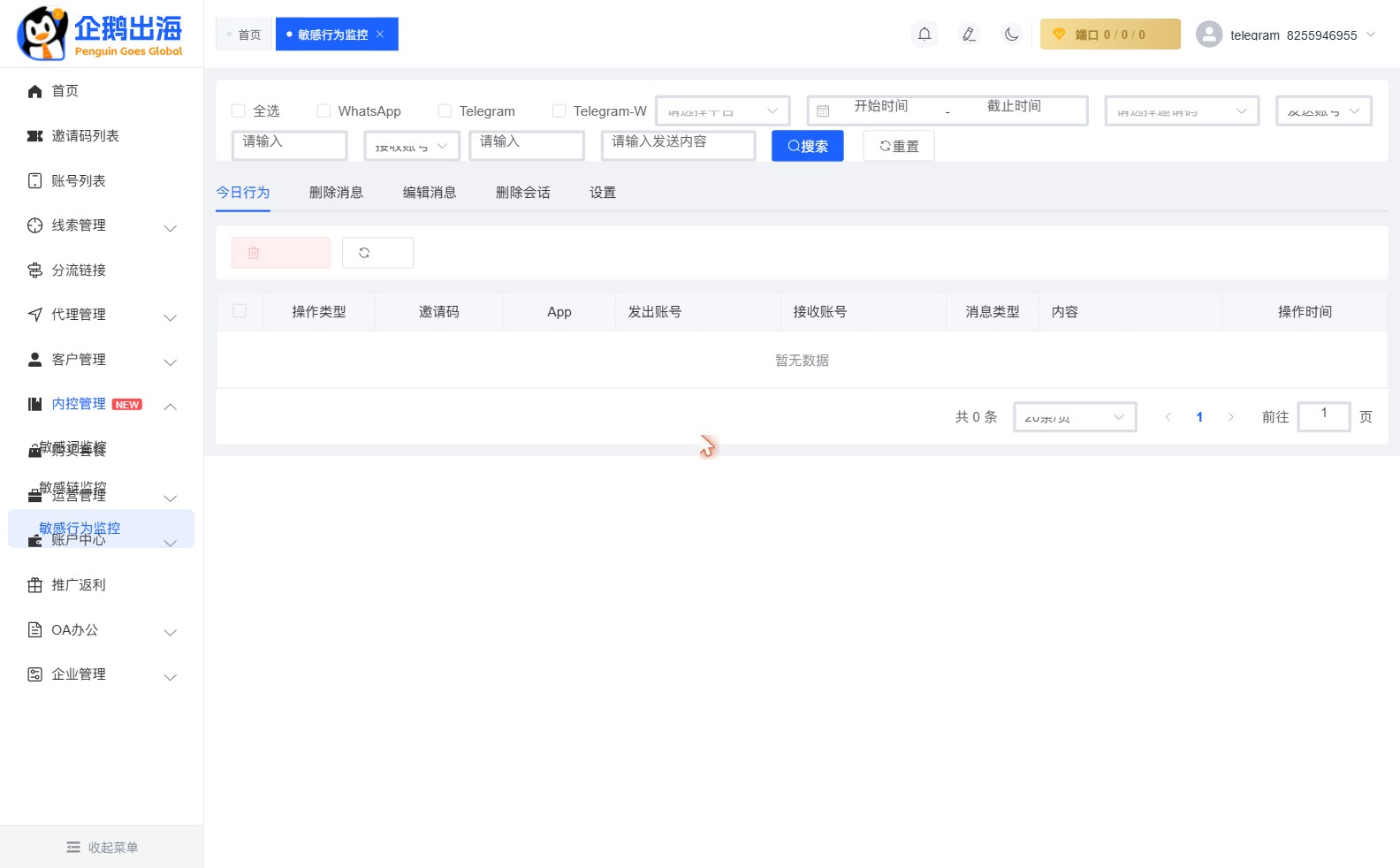
Task: Click the table refresh icon button
Action: [x=377, y=253]
